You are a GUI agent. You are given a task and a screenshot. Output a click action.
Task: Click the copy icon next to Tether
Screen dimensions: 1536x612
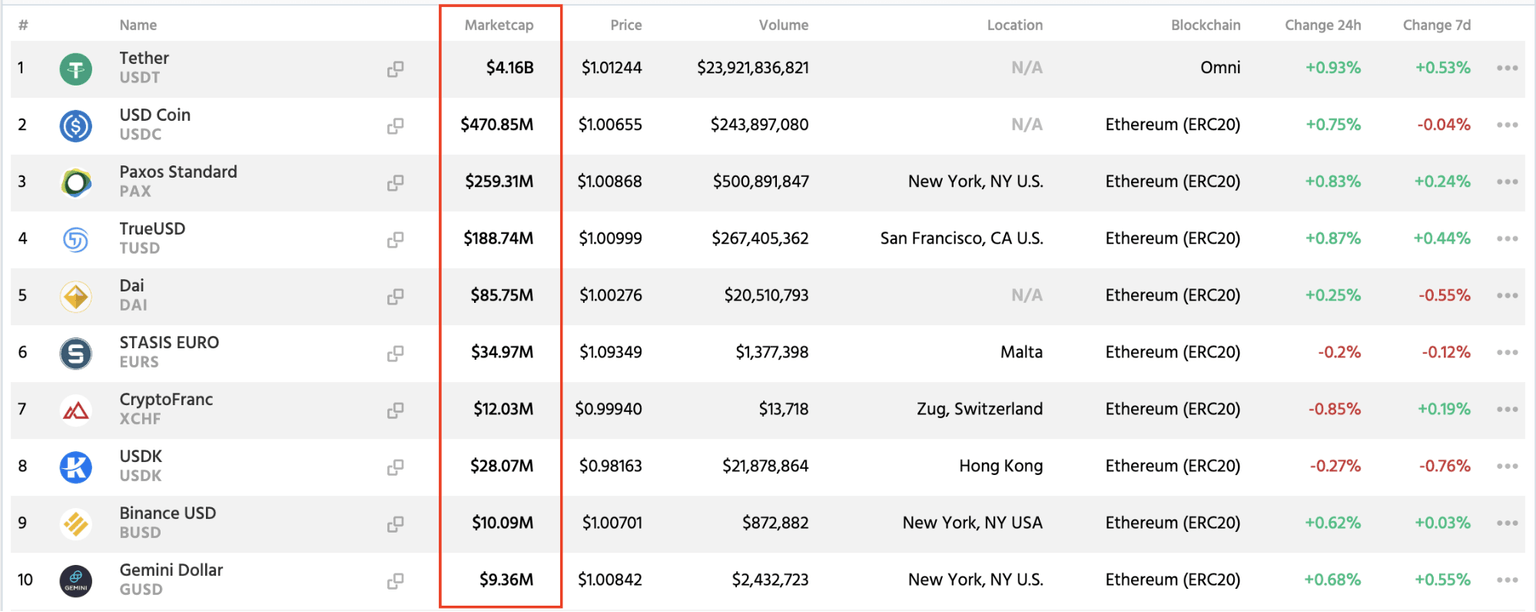click(x=395, y=69)
